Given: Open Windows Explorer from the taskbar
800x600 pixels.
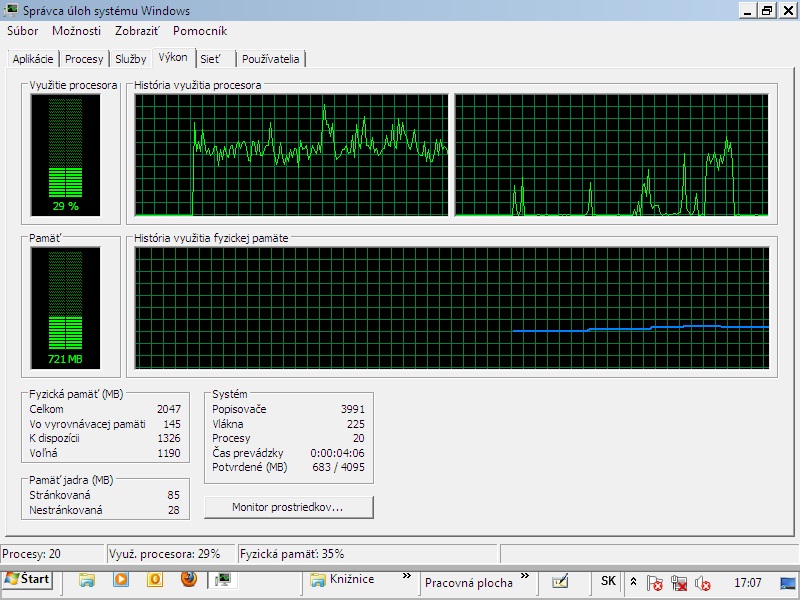Looking at the screenshot, I should click(87, 580).
